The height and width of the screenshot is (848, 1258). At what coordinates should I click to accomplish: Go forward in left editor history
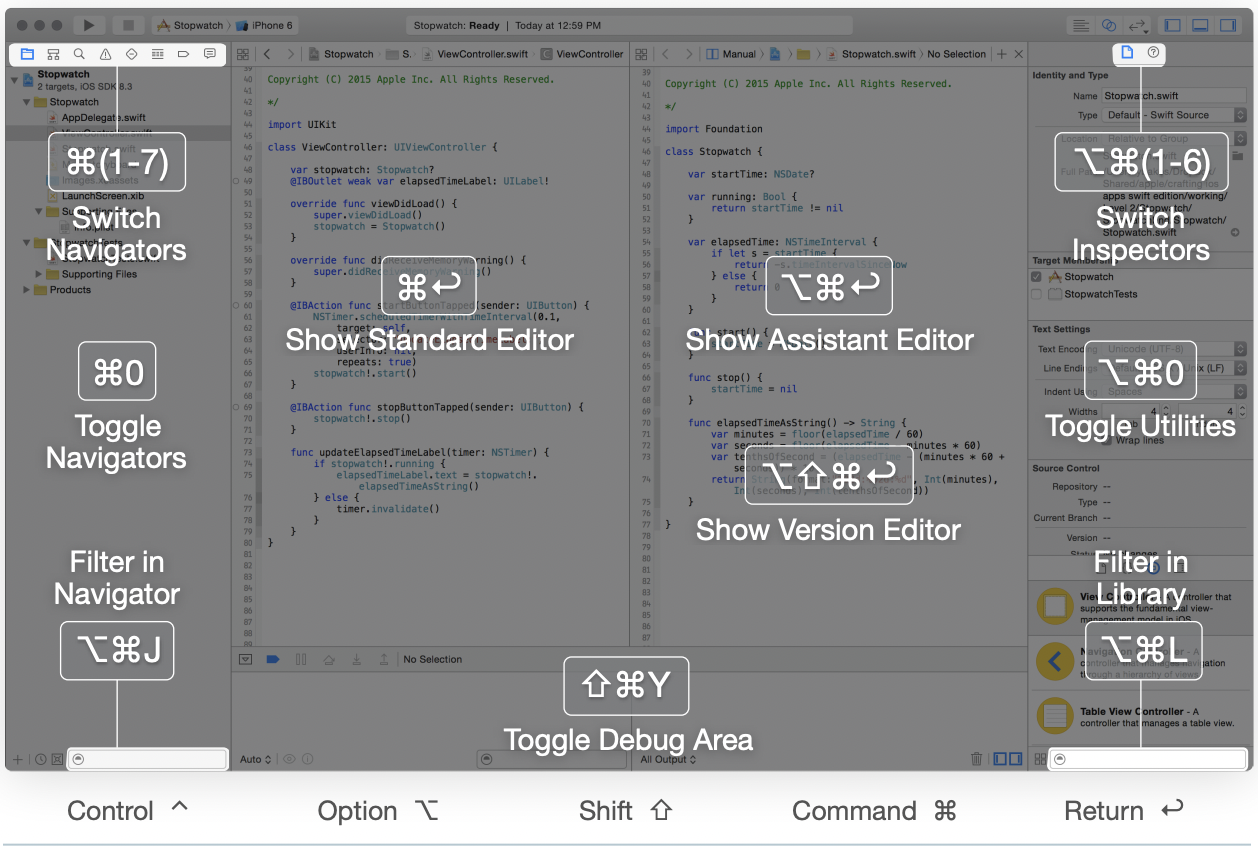click(291, 54)
